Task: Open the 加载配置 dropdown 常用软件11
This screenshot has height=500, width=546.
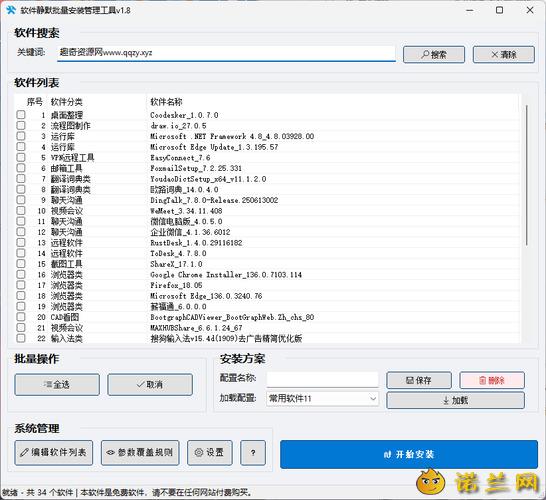Action: [322, 399]
